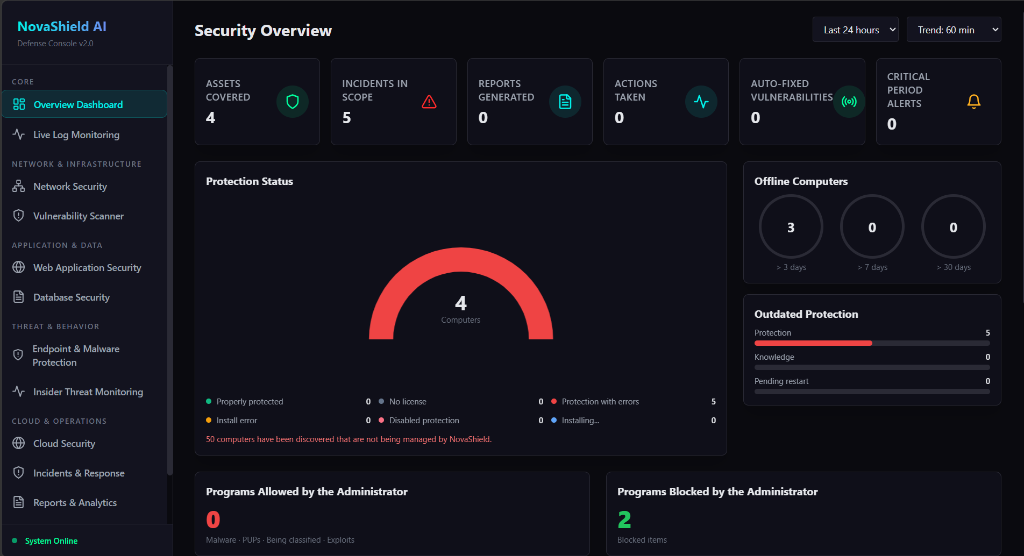Click the red Protection outdated progress bar
Image resolution: width=1024 pixels, height=556 pixels.
coord(813,343)
